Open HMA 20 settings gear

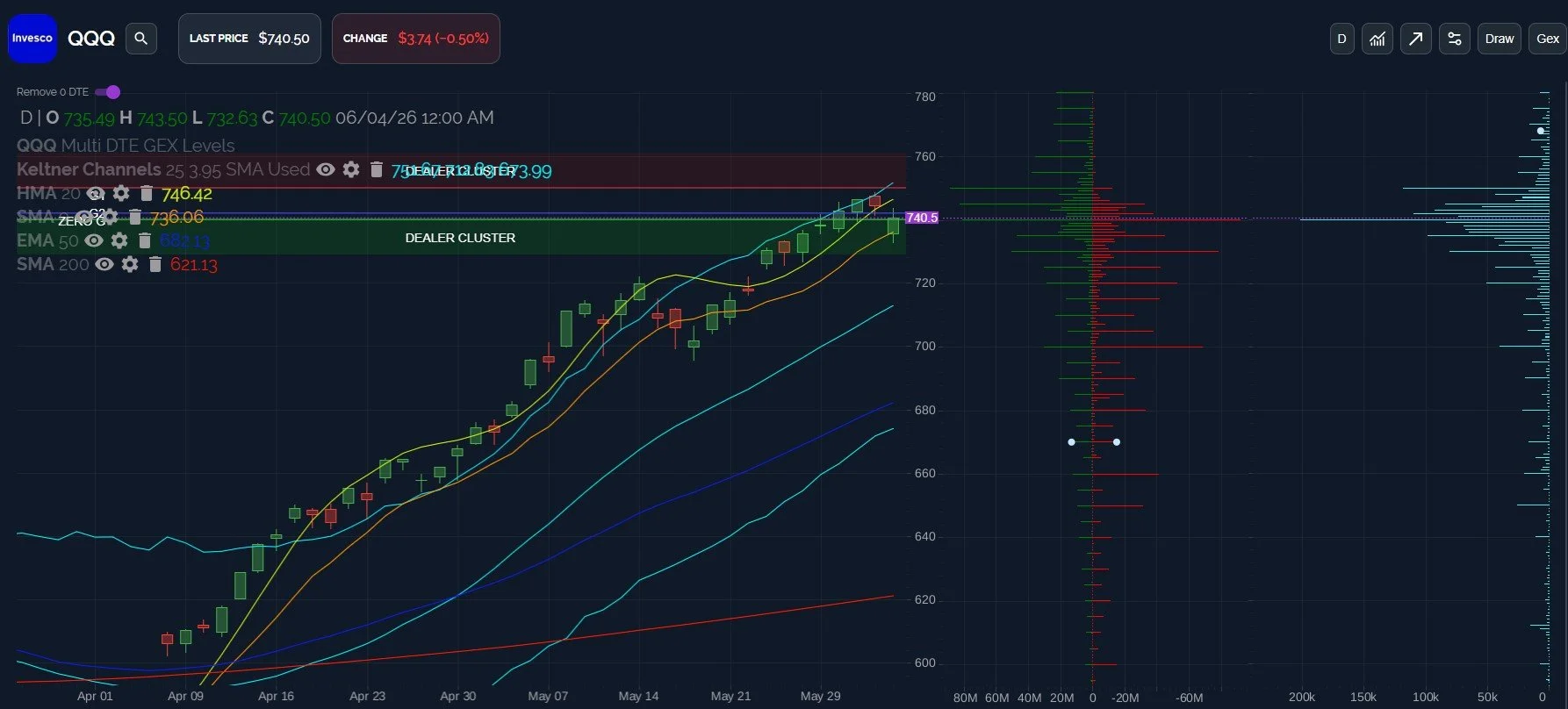pos(121,193)
